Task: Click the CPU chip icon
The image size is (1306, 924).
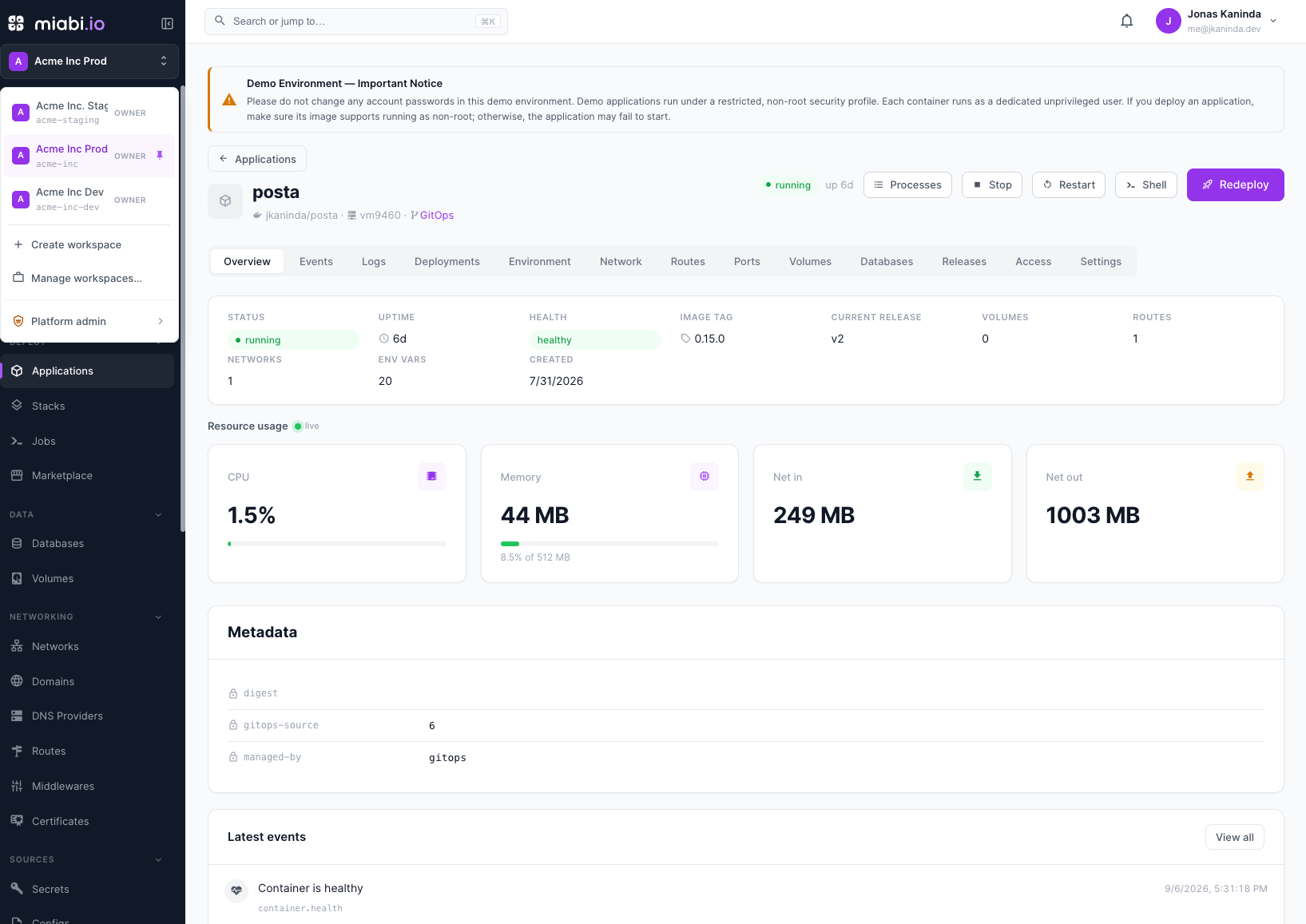Action: (431, 476)
